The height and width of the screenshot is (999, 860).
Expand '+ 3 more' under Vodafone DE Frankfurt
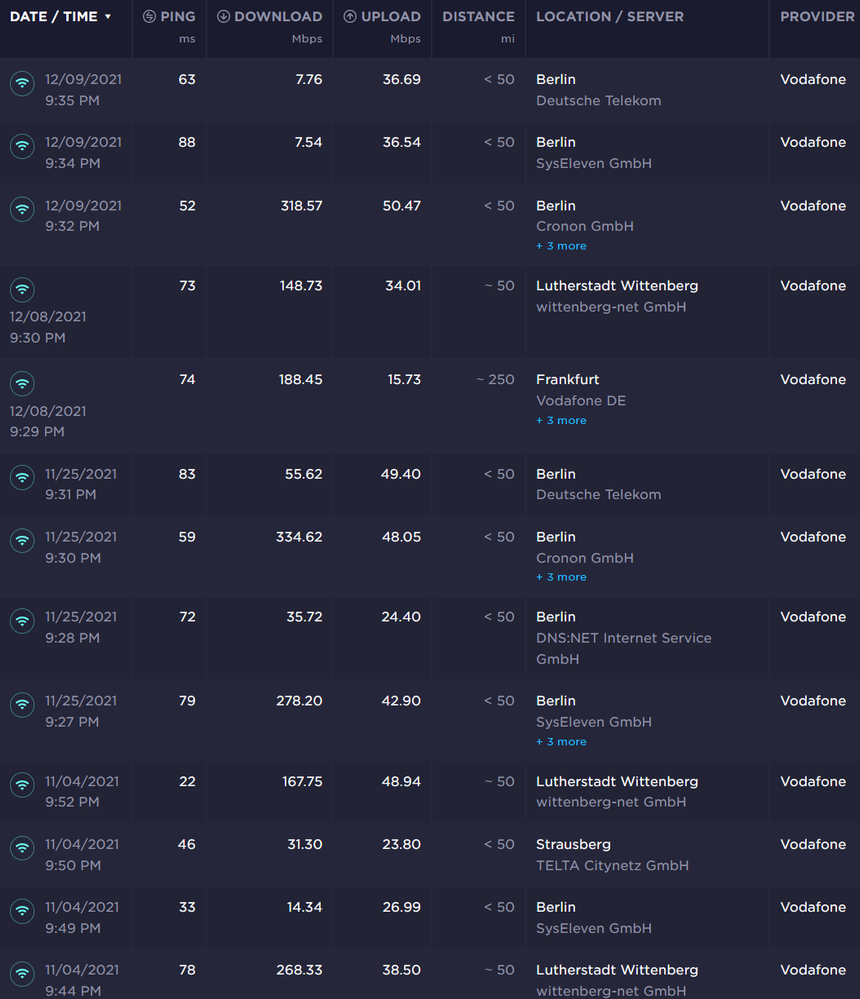[x=561, y=420]
